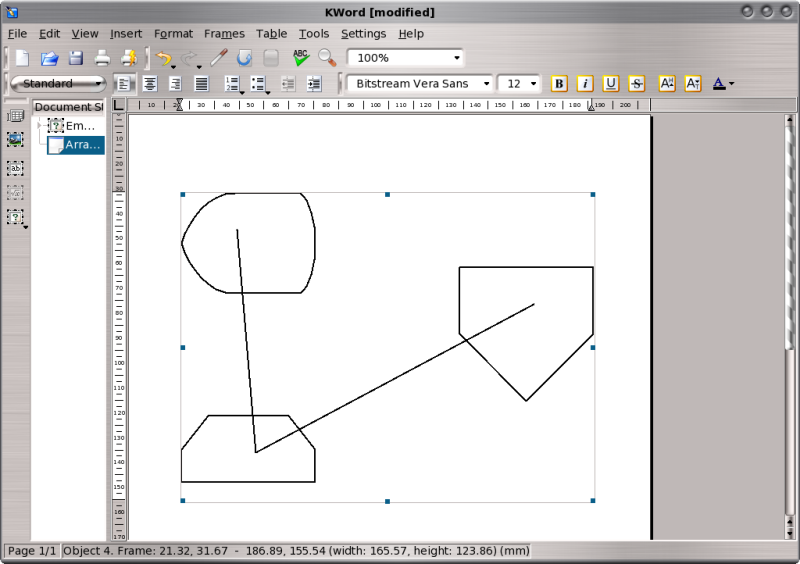The height and width of the screenshot is (564, 800).
Task: Open text color dropdown arrow
Action: (732, 84)
